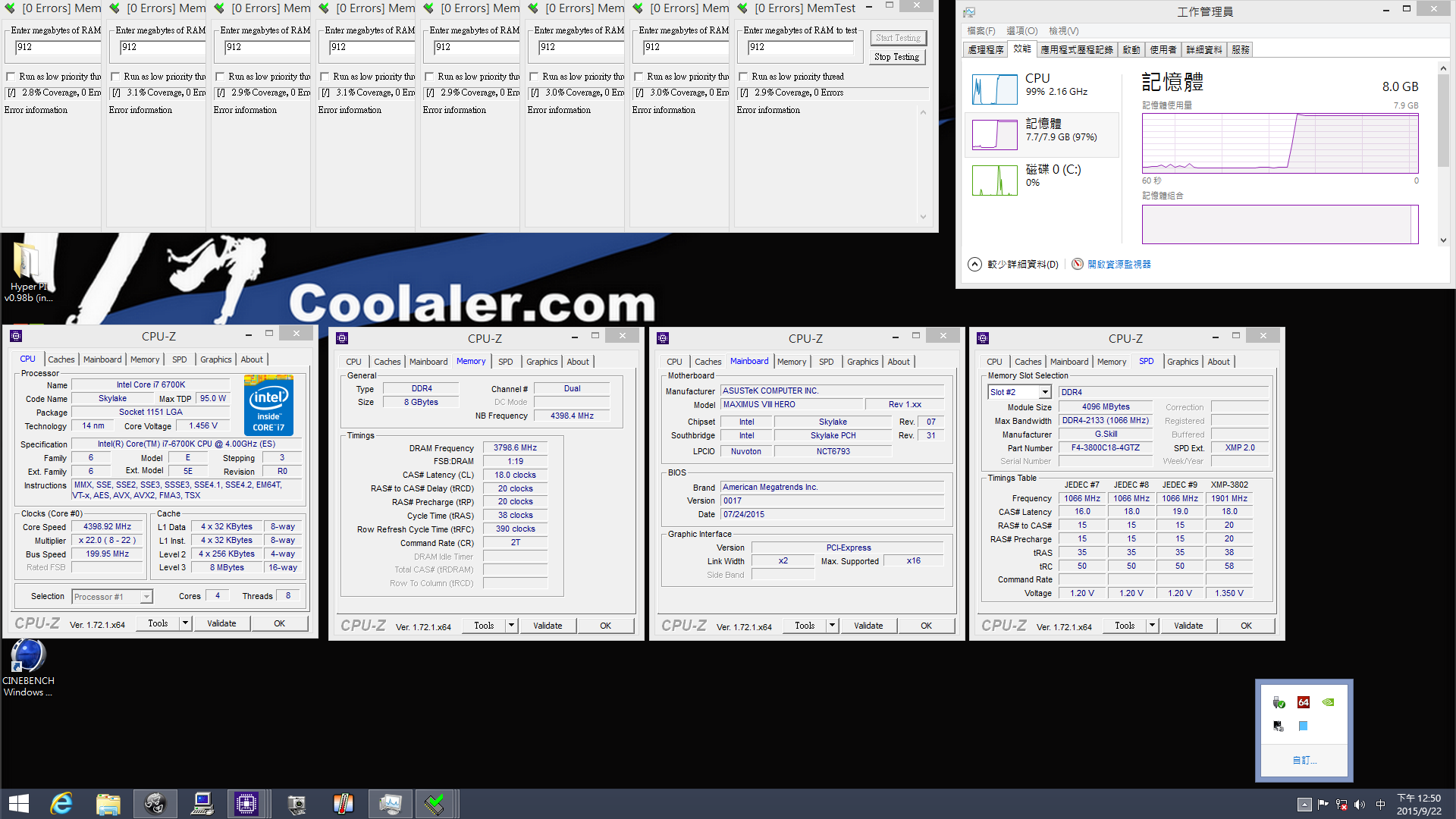
Task: Switch to the Caches tab in the first CPU-Z
Action: (61, 359)
